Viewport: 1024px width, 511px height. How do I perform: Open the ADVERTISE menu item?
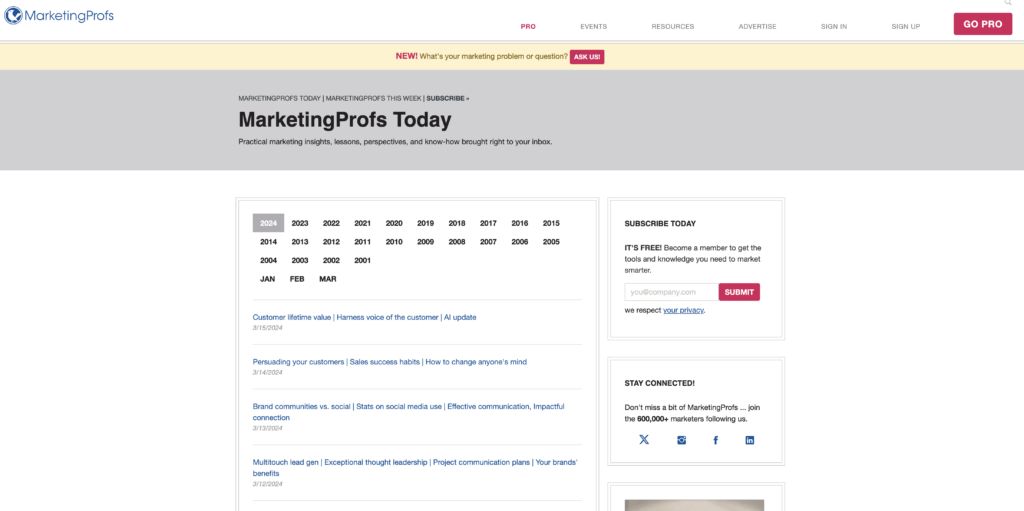(x=758, y=27)
